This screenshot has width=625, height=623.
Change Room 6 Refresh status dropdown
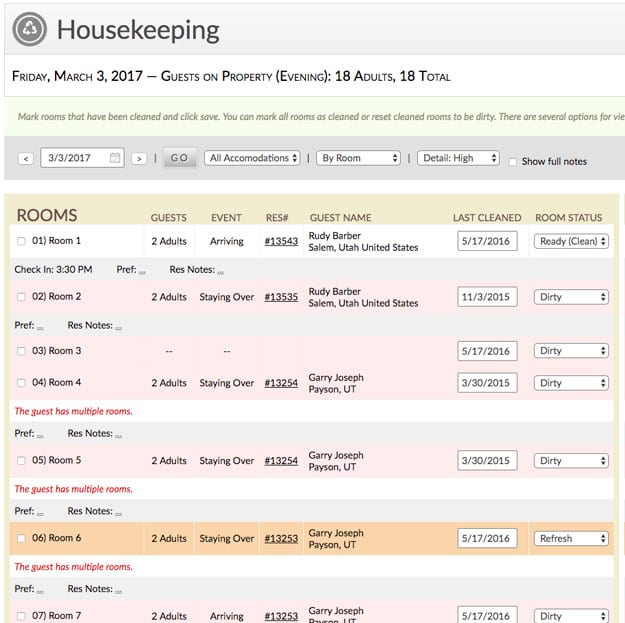pyautogui.click(x=571, y=538)
